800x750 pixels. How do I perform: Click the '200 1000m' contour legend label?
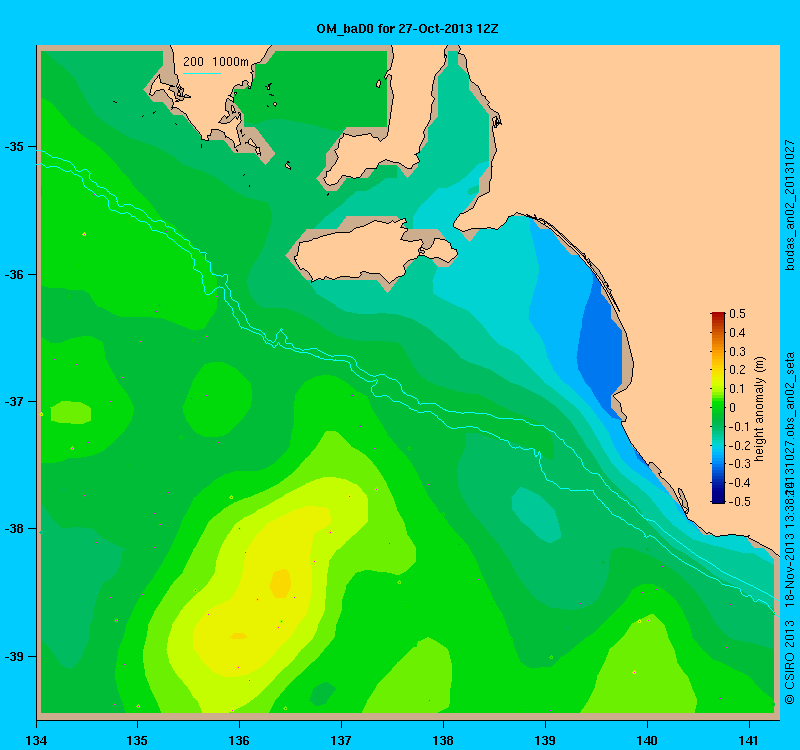pyautogui.click(x=216, y=62)
